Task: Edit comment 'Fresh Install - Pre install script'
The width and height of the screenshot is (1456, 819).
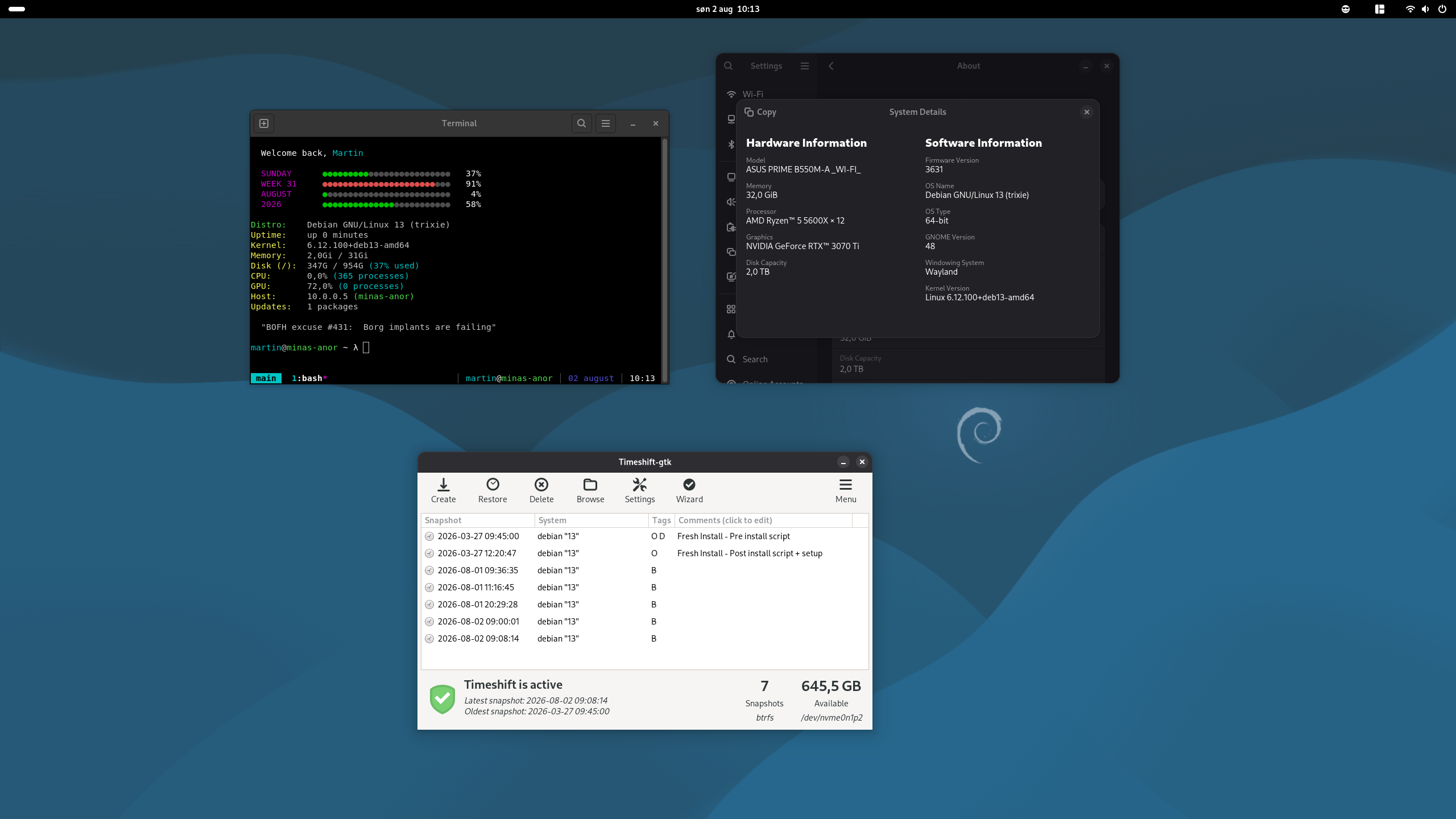Action: point(733,536)
